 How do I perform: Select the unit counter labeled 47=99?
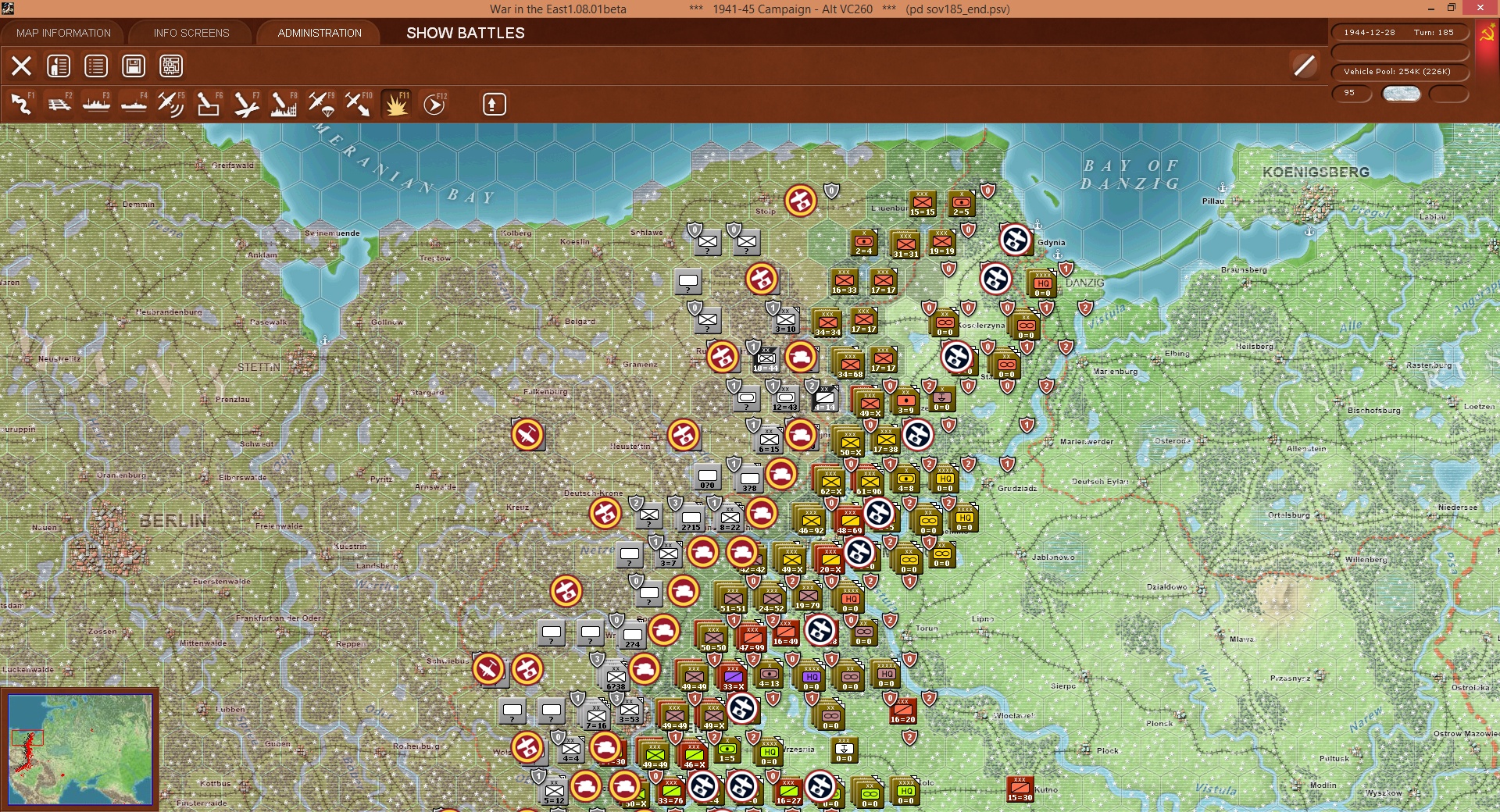[x=752, y=638]
